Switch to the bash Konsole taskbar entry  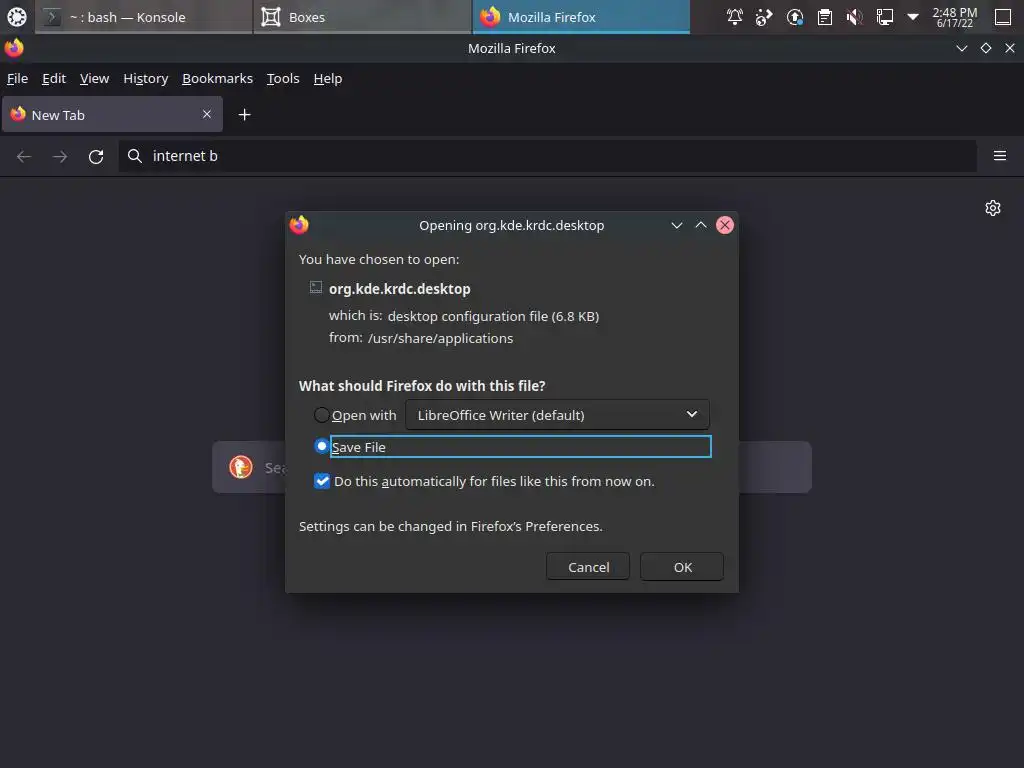tap(143, 17)
